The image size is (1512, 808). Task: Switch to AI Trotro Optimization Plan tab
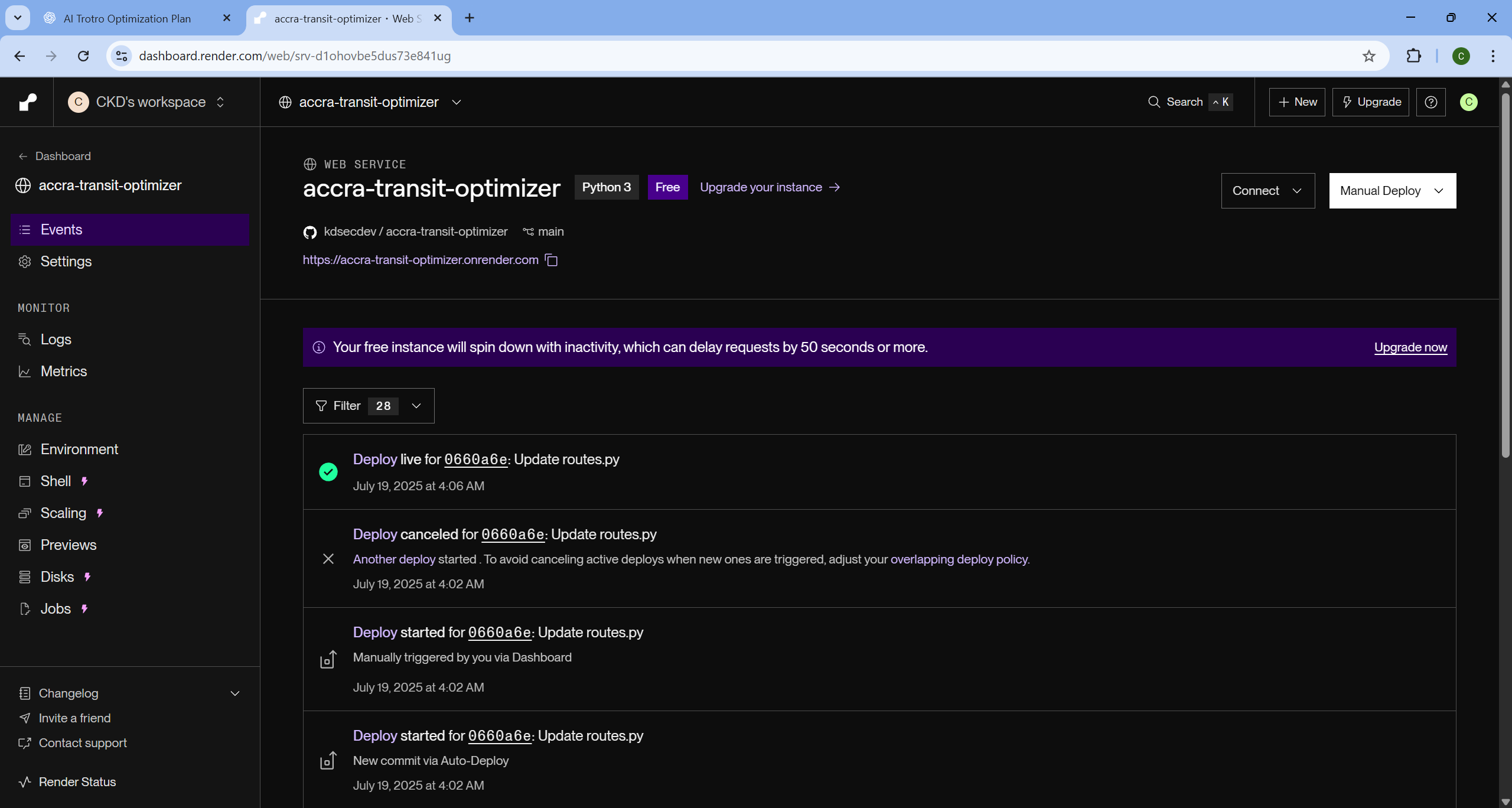[x=127, y=18]
